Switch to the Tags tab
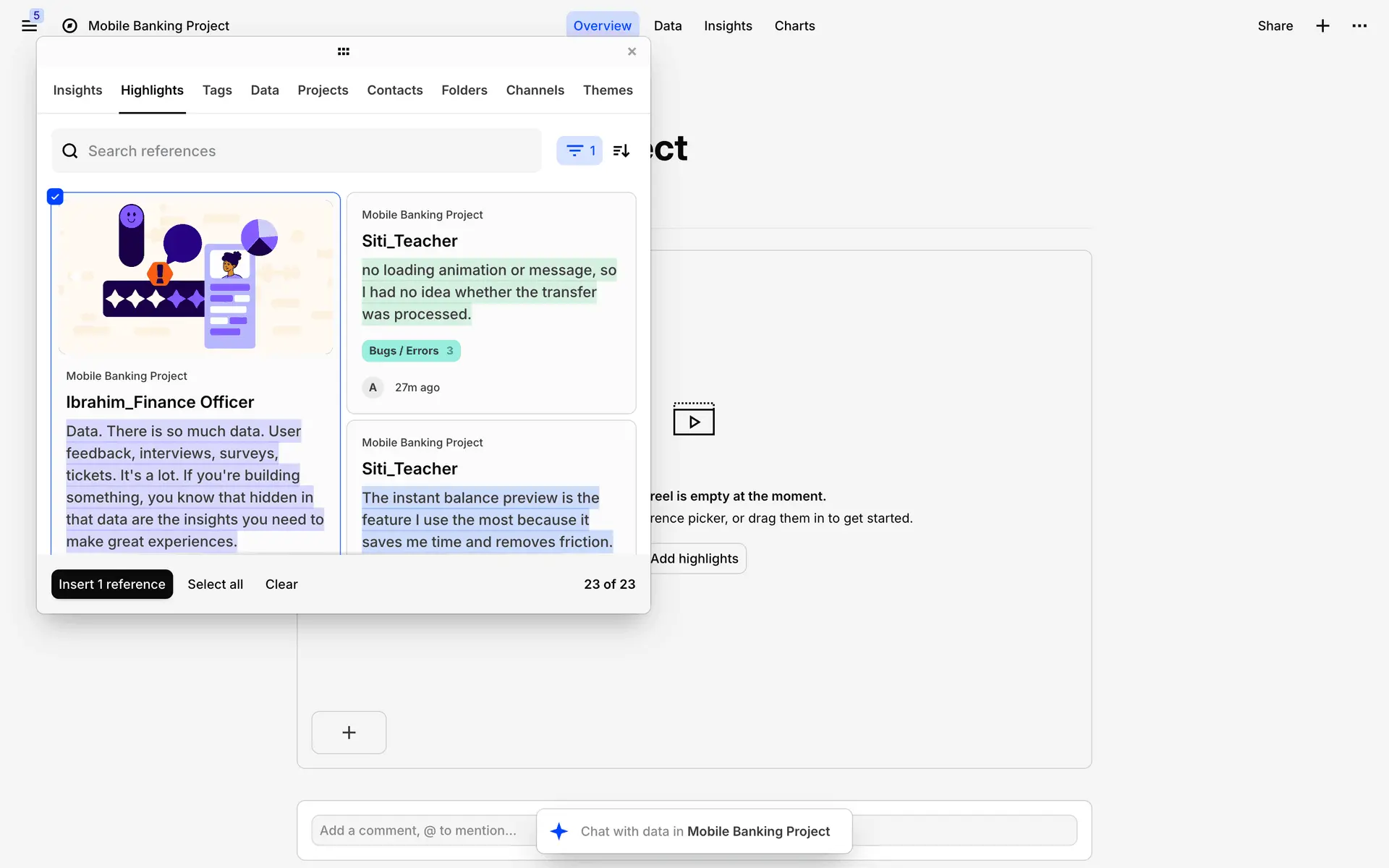Viewport: 1389px width, 868px height. click(x=217, y=90)
